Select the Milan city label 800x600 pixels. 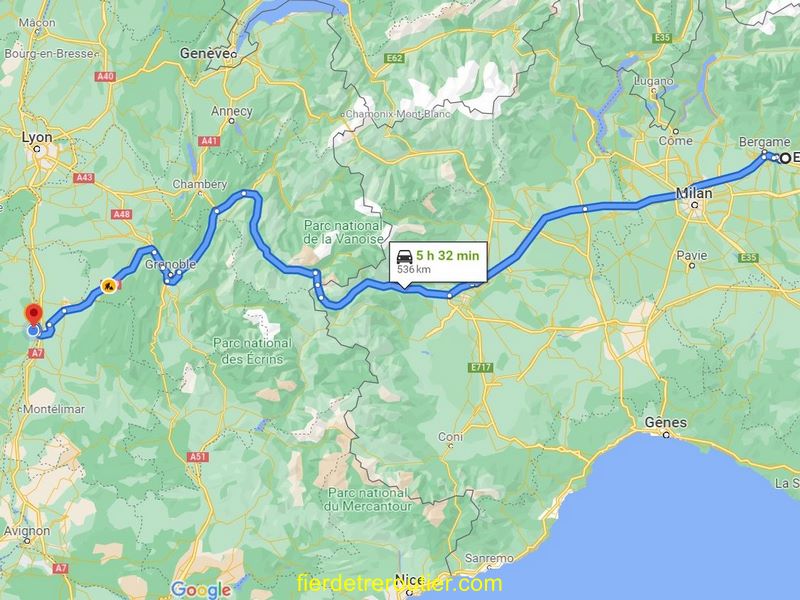(694, 193)
